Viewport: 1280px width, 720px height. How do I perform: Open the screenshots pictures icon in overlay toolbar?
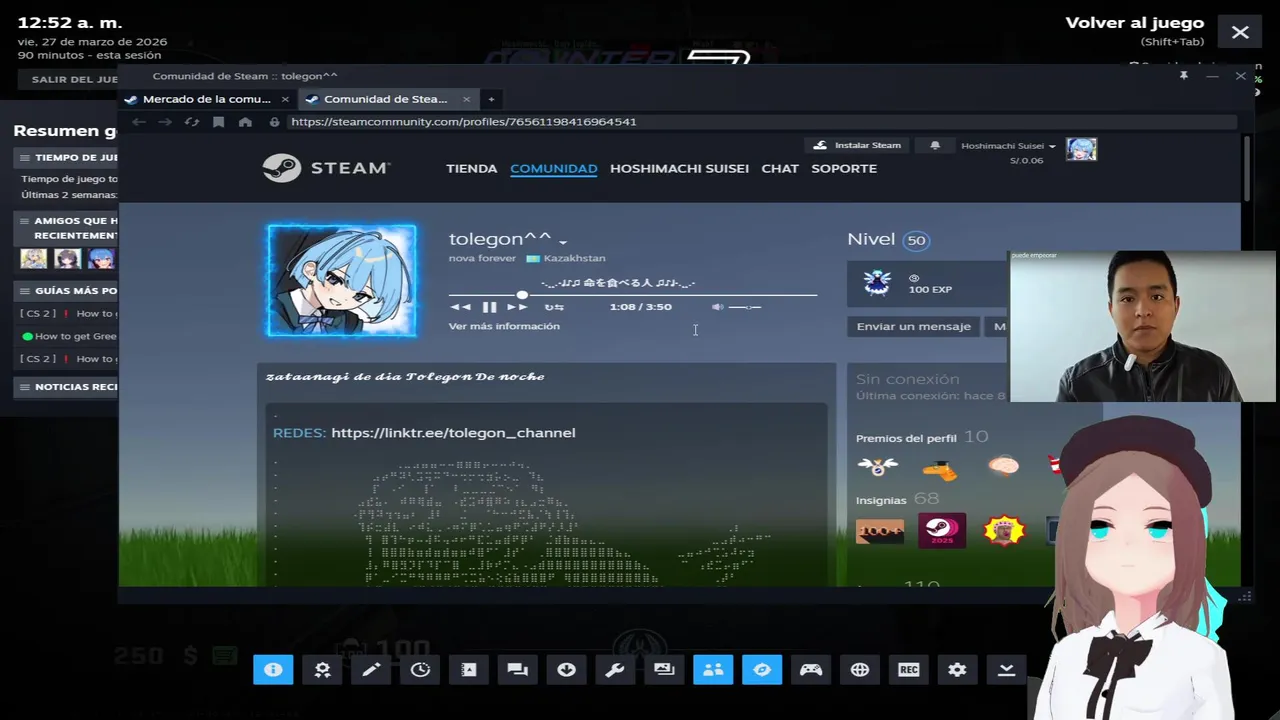664,670
